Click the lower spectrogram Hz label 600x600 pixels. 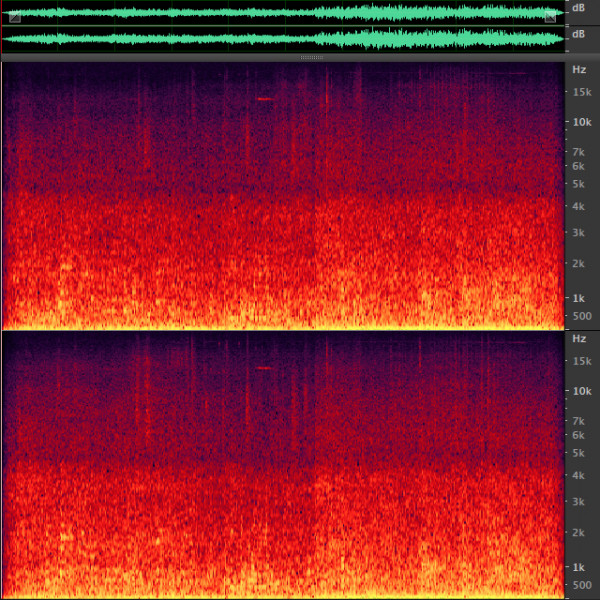click(x=579, y=339)
